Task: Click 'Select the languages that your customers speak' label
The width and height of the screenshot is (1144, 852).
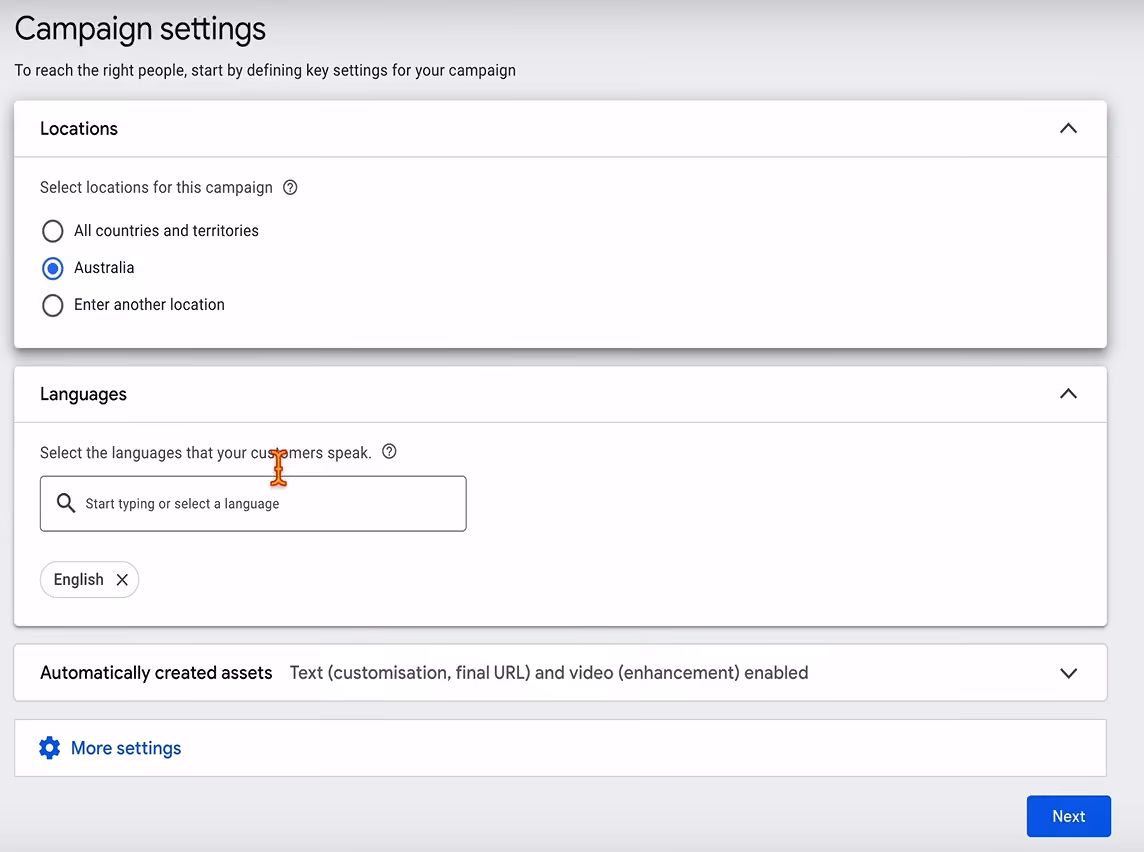Action: [206, 452]
